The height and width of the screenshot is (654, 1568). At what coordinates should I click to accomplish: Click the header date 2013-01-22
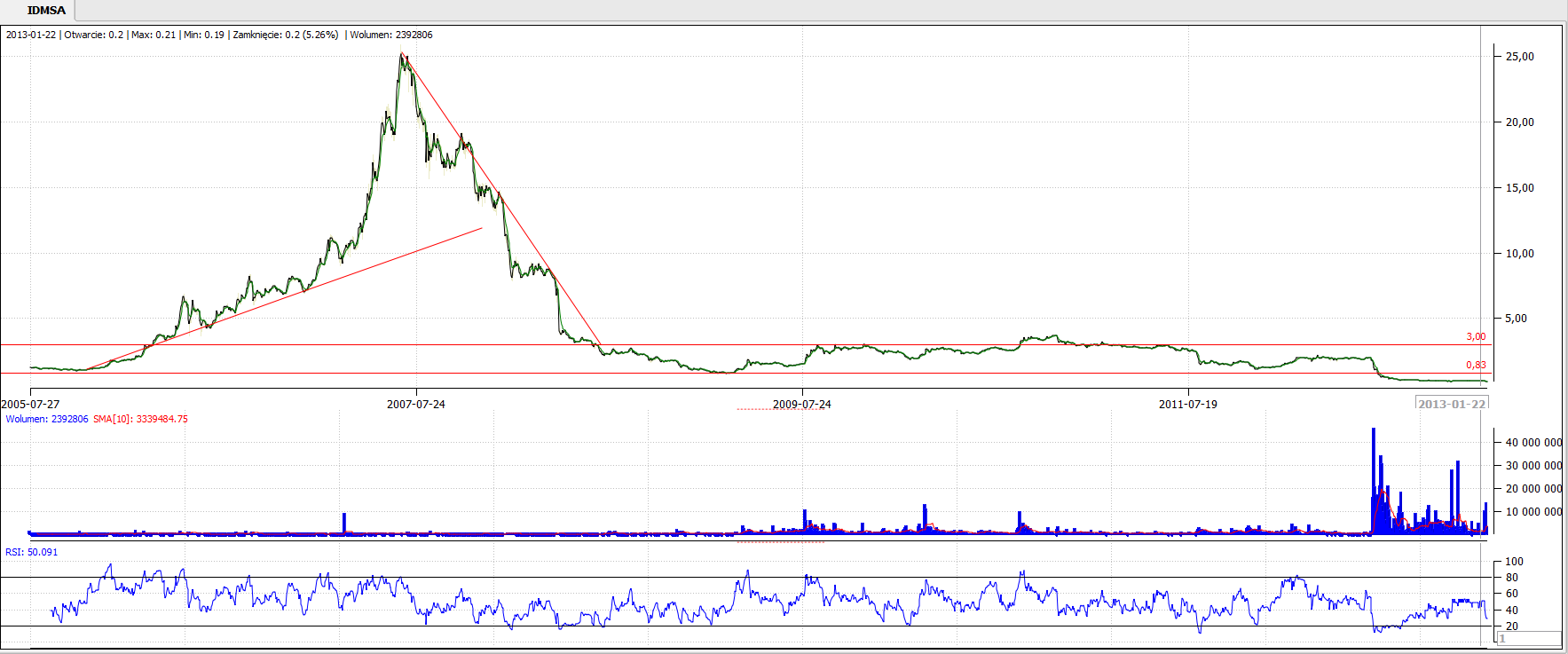(31, 35)
